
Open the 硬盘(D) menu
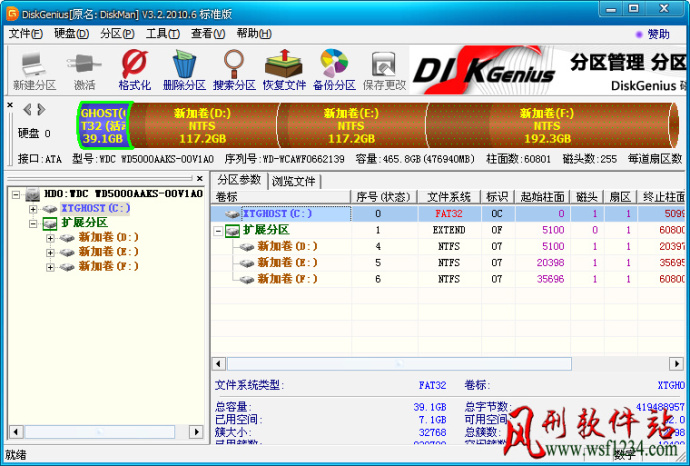tap(71, 33)
